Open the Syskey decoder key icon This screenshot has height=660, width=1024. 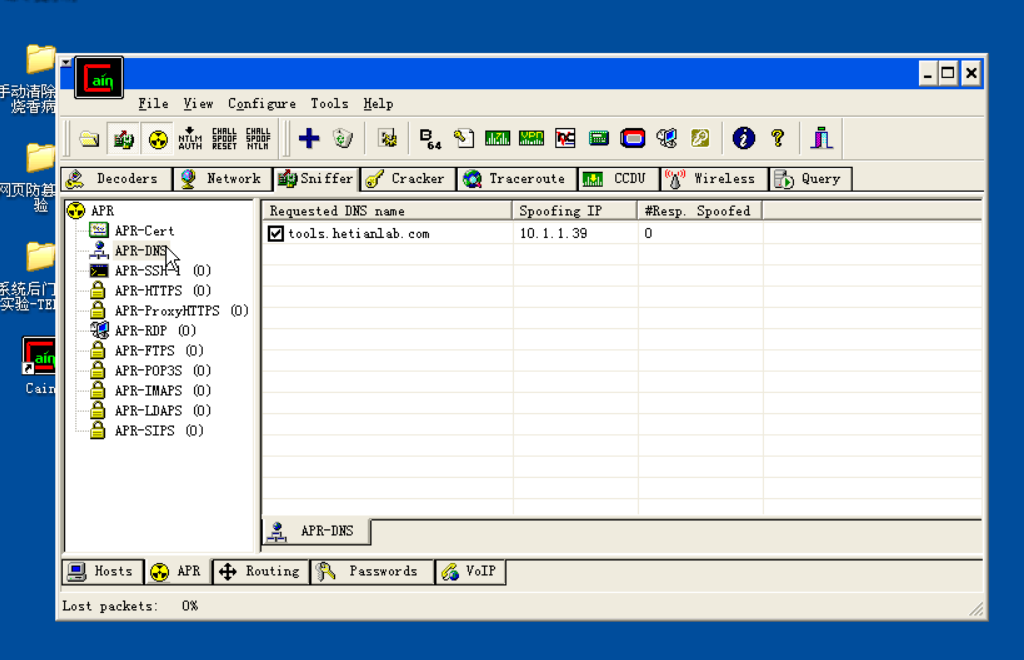(700, 138)
